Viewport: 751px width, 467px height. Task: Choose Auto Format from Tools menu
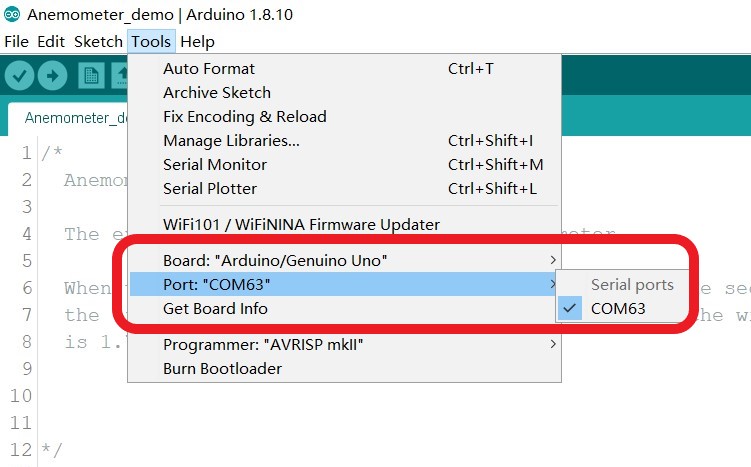tap(344, 68)
